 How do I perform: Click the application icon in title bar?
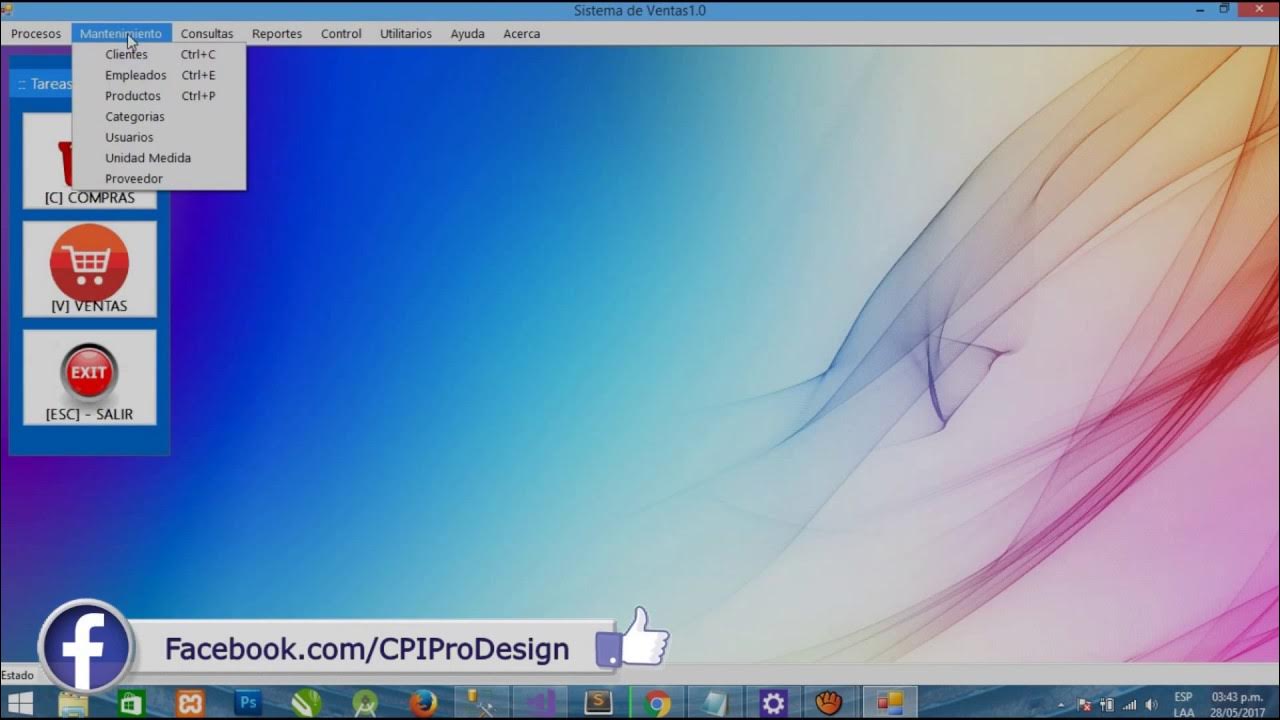click(8, 10)
